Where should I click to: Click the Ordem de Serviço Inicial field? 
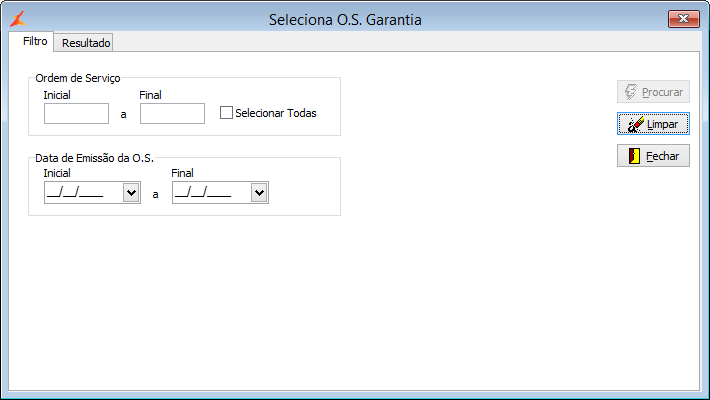point(76,113)
